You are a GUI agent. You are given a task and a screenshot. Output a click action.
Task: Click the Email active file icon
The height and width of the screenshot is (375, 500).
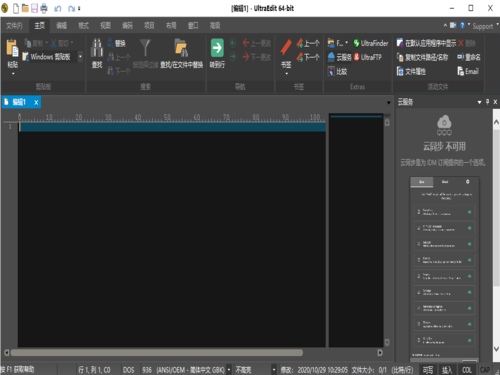468,71
